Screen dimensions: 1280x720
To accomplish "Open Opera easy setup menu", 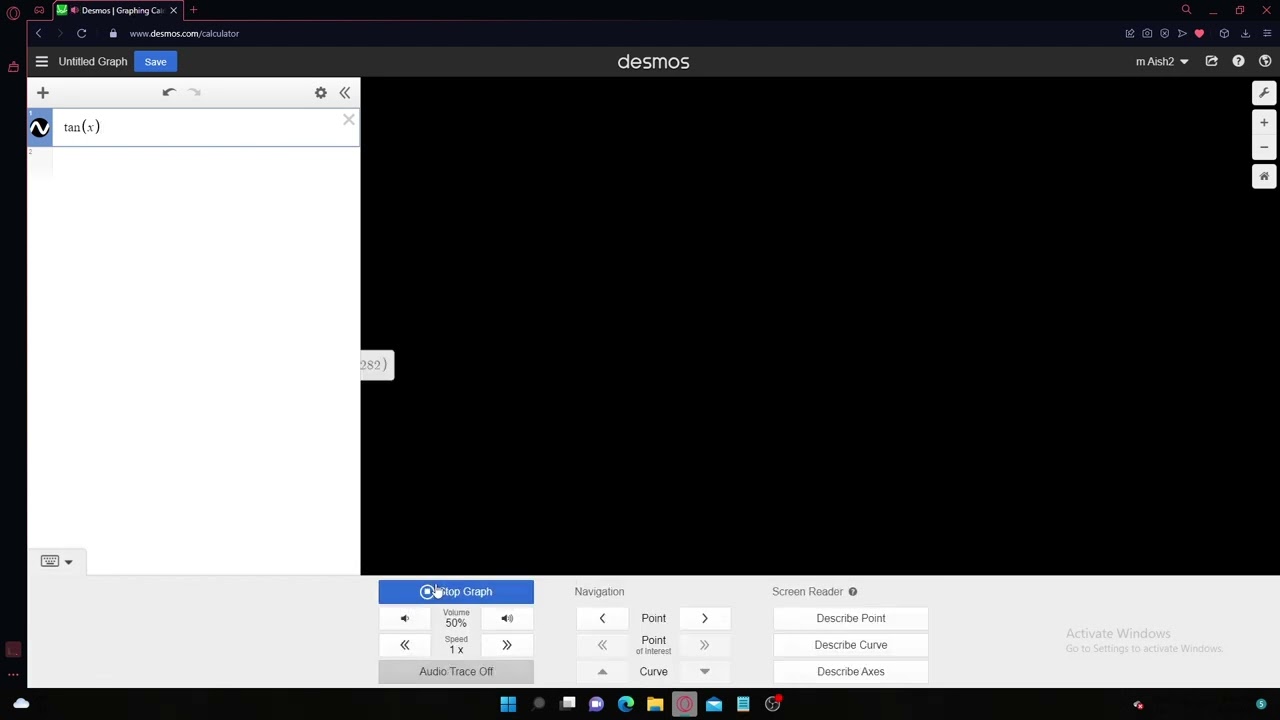I will [x=1267, y=34].
